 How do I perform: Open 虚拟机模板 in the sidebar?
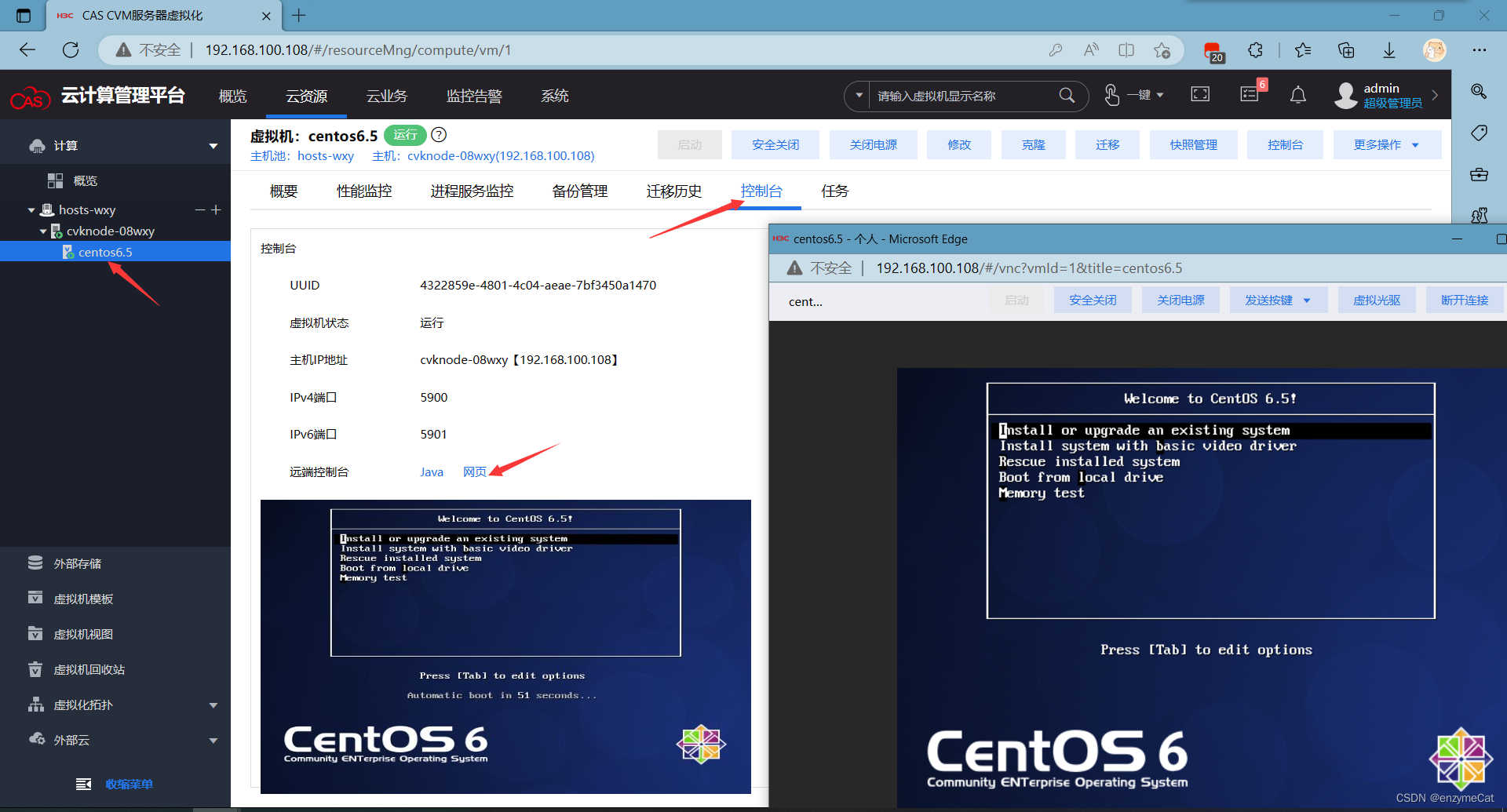click(x=83, y=599)
